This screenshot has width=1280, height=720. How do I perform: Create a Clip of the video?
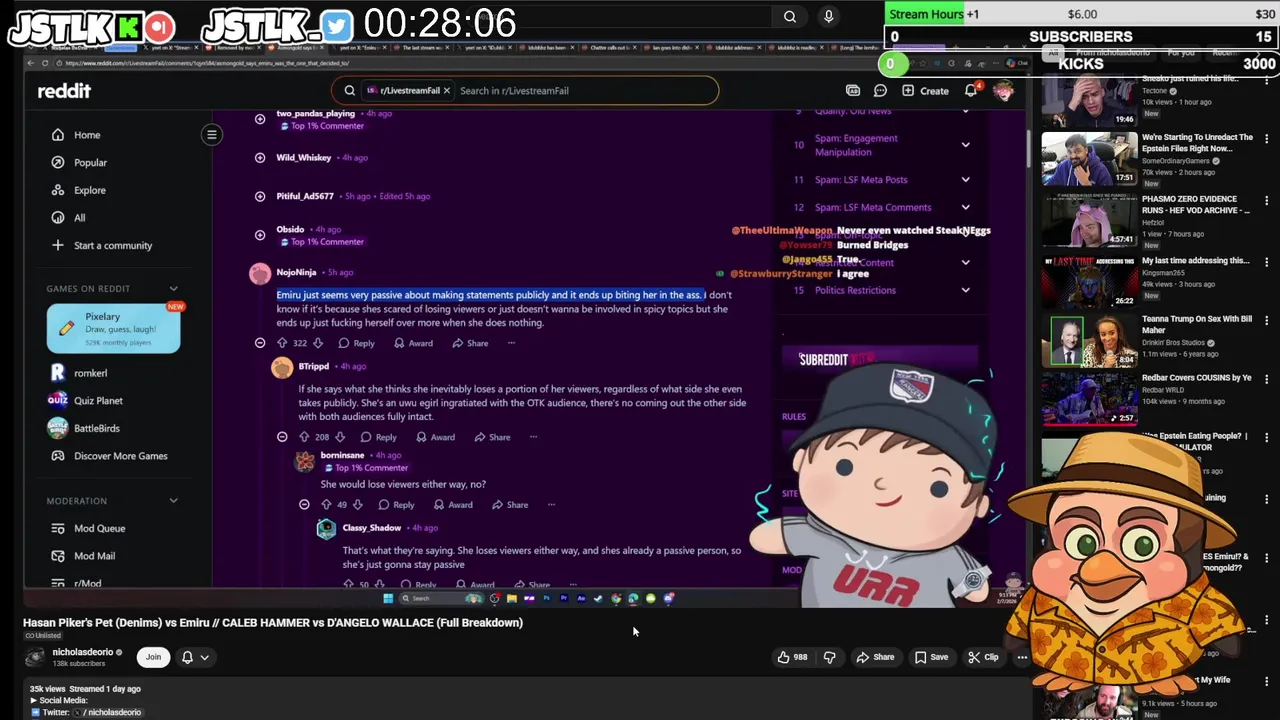(983, 657)
